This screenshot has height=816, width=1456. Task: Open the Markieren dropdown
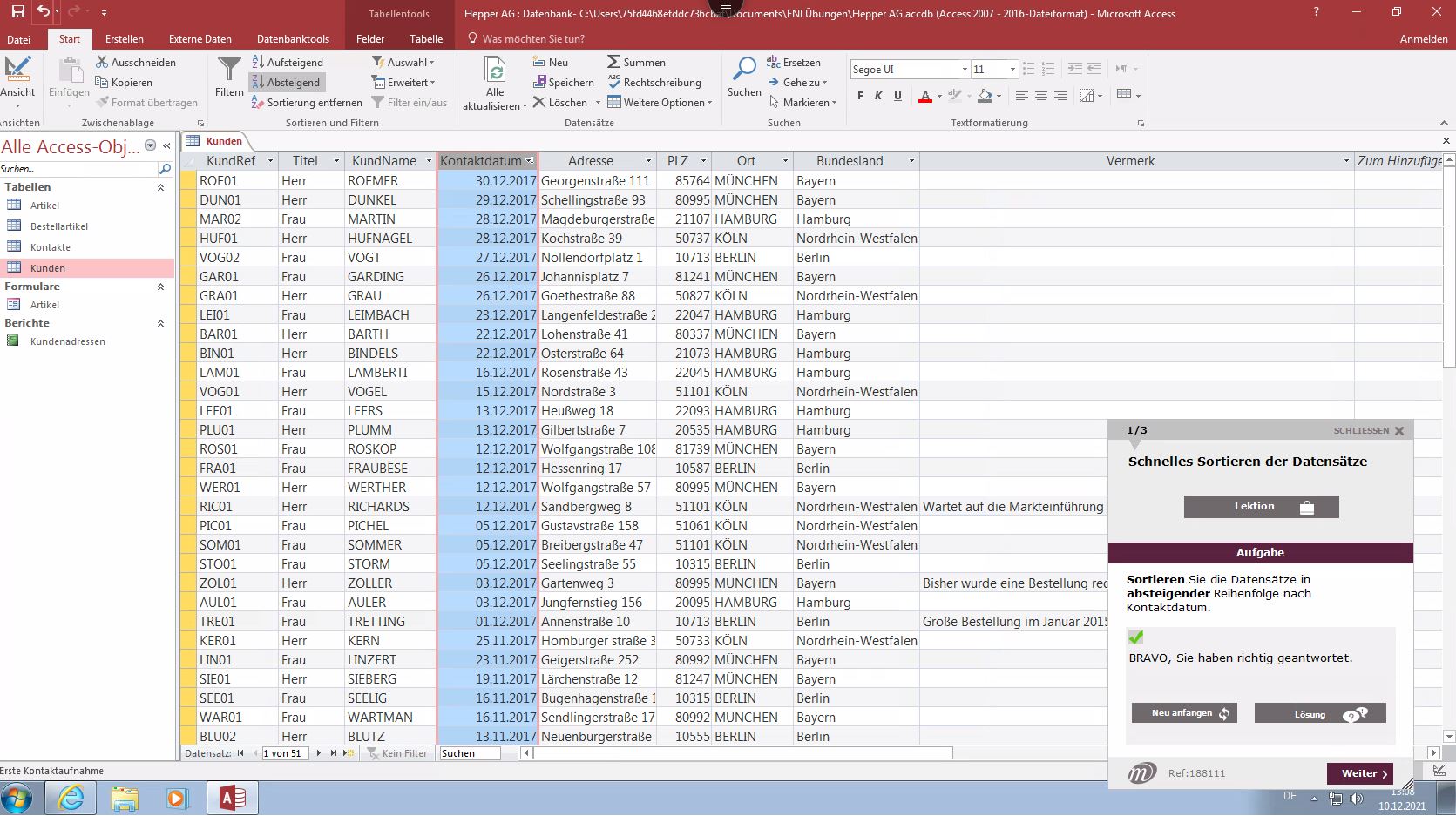click(802, 103)
